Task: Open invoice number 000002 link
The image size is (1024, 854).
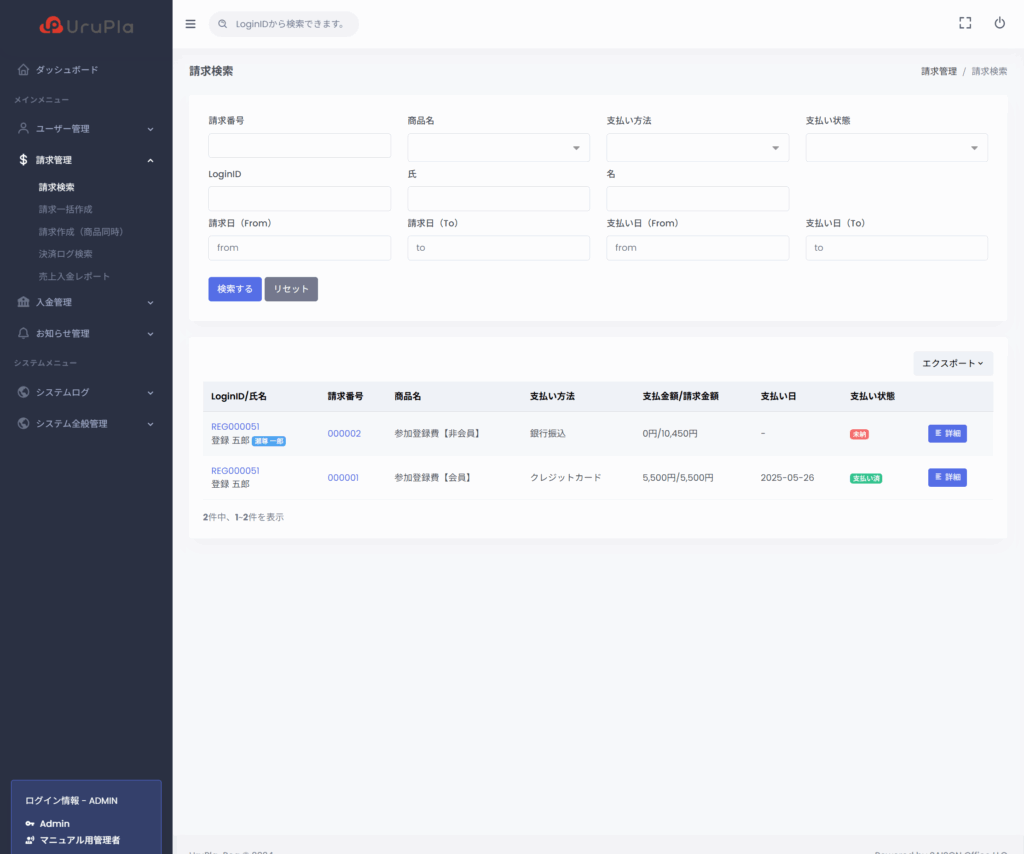Action: pos(344,434)
